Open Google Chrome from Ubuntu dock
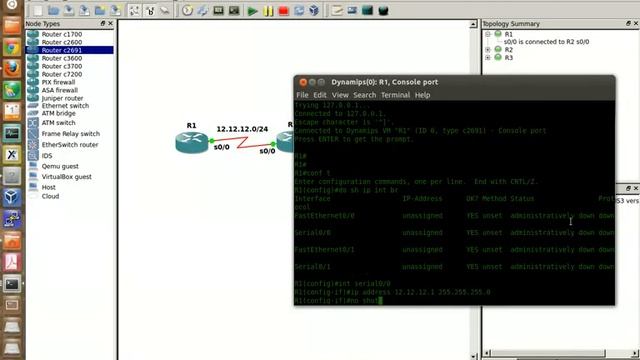Image resolution: width=640 pixels, height=360 pixels. pos(12,48)
